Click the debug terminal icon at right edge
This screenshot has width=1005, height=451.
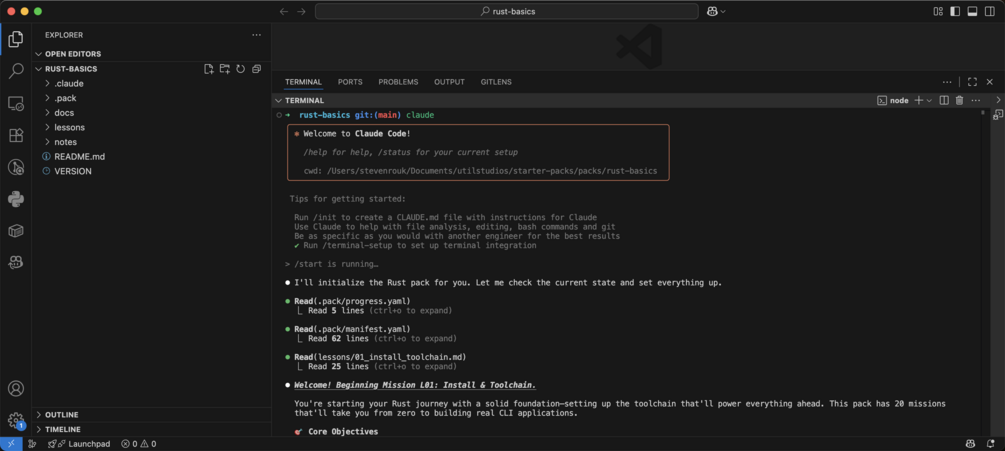998,115
